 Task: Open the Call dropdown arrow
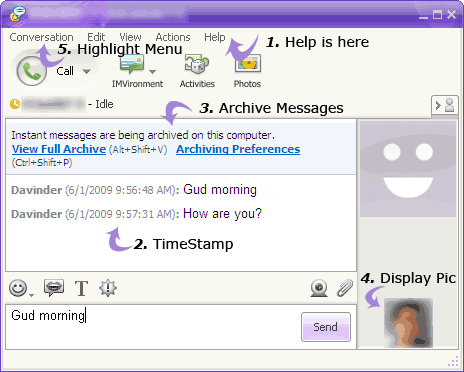86,71
